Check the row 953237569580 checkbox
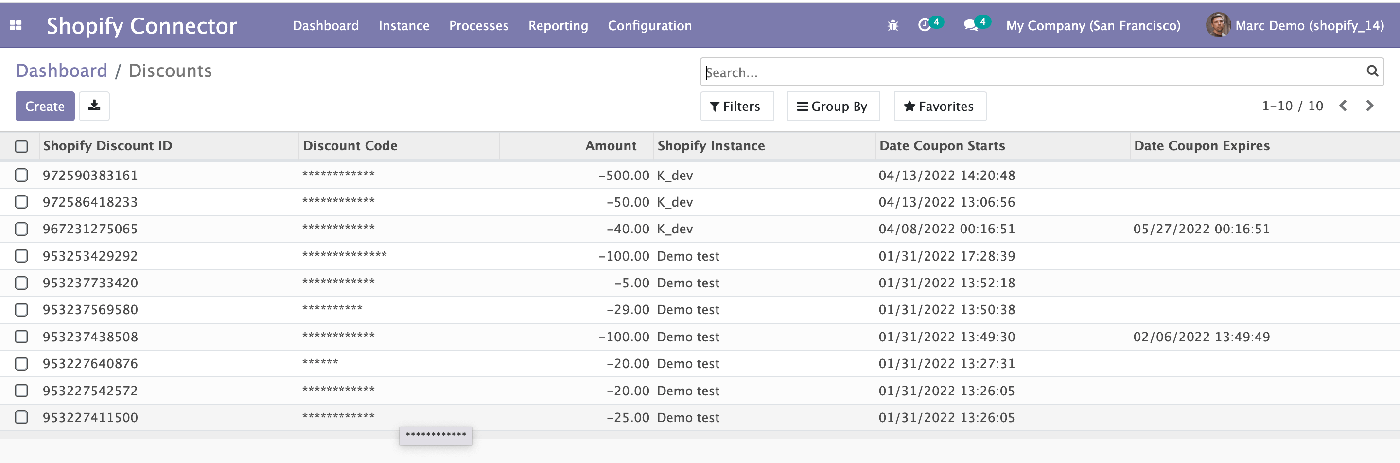Image resolution: width=1400 pixels, height=463 pixels. [x=21, y=310]
